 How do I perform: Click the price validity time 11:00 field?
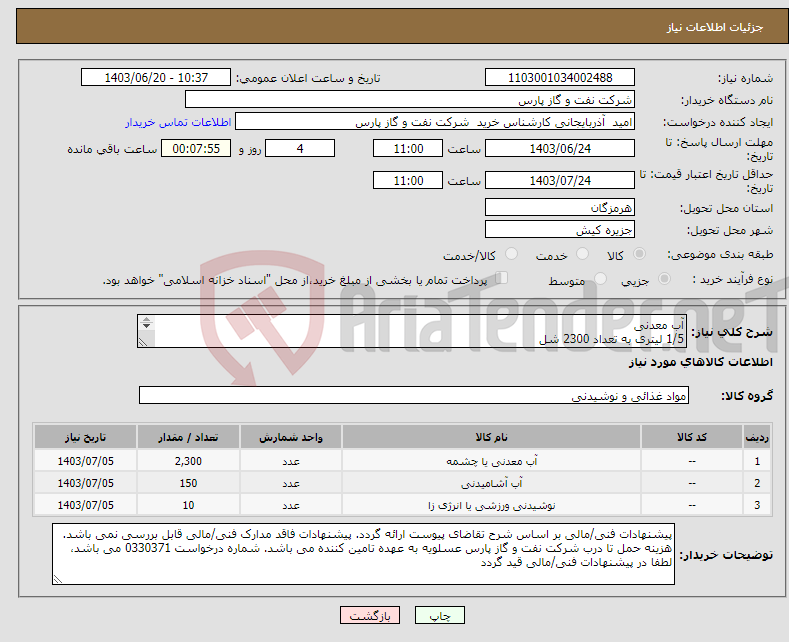click(x=408, y=180)
